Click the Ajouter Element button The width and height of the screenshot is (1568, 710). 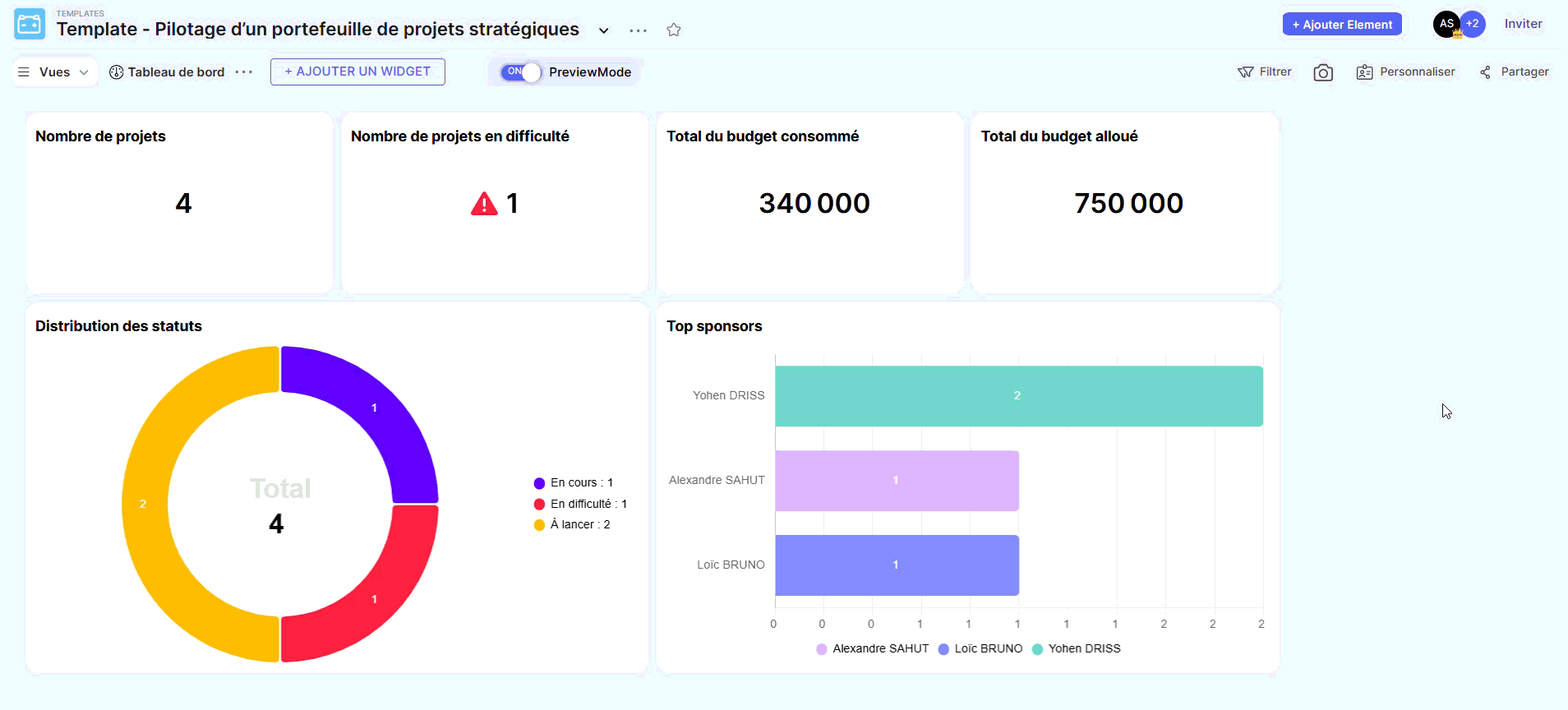(x=1342, y=25)
